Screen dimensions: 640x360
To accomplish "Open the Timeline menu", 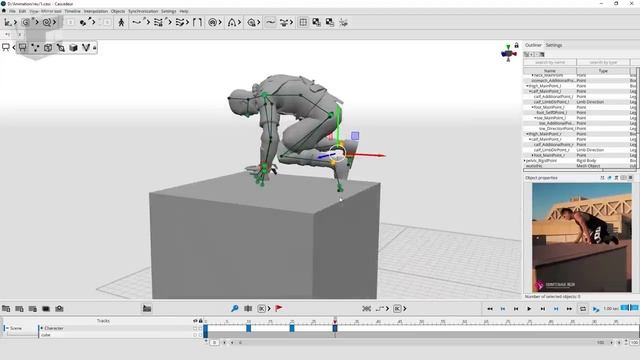I will click(73, 11).
